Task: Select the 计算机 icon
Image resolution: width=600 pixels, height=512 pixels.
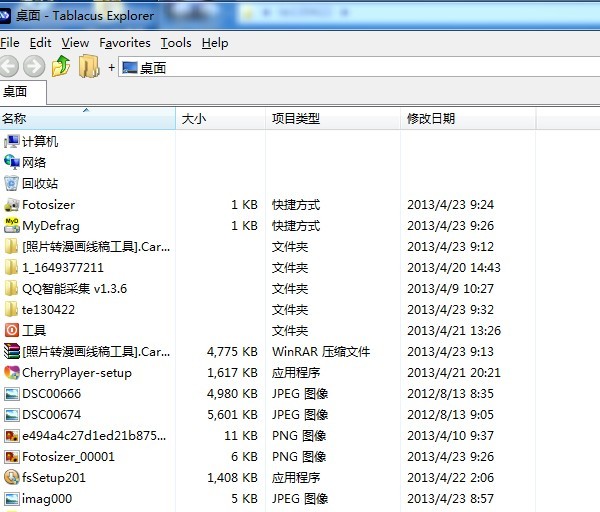Action: point(11,142)
